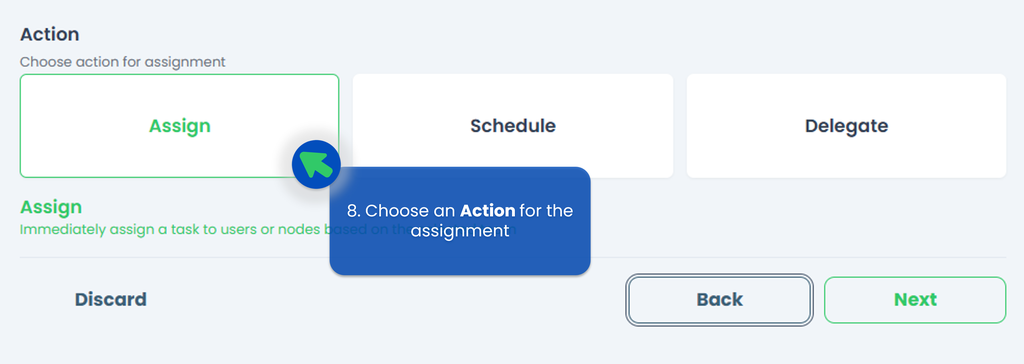Proceed using the green Next button
The height and width of the screenshot is (364, 1024).
point(915,300)
